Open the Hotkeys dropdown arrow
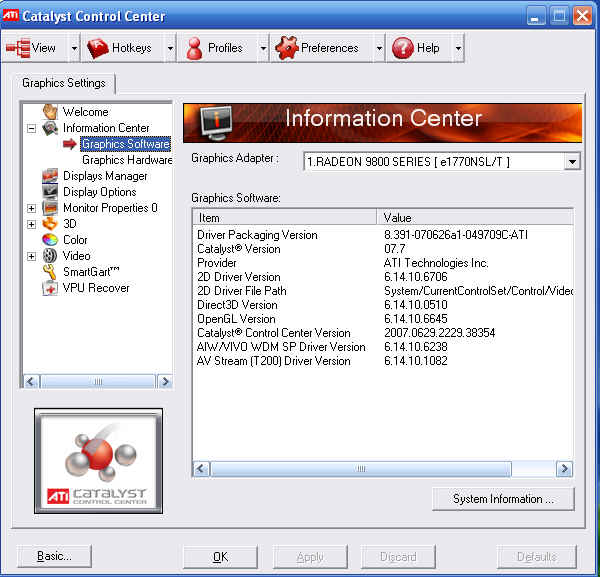This screenshot has height=577, width=600. [170, 48]
